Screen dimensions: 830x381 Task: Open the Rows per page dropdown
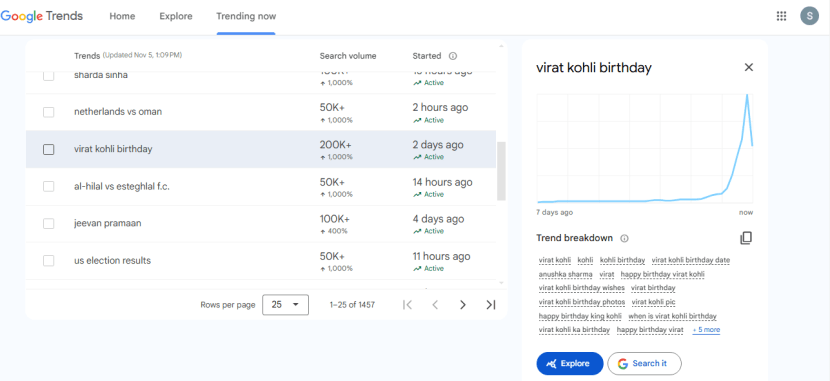[285, 305]
